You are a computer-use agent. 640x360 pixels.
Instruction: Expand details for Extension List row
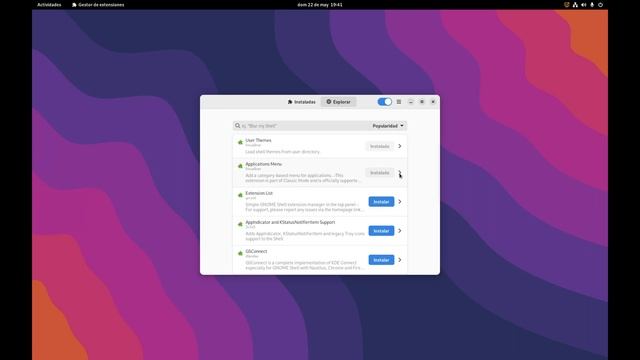coord(400,202)
